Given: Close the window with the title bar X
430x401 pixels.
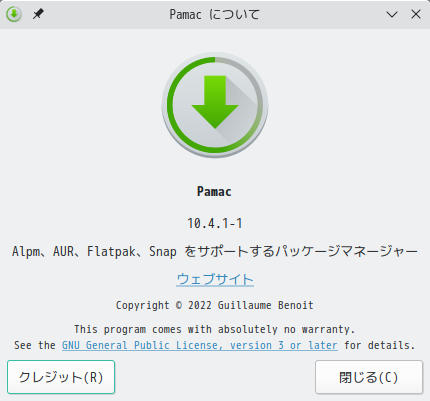Looking at the screenshot, I should [416, 14].
